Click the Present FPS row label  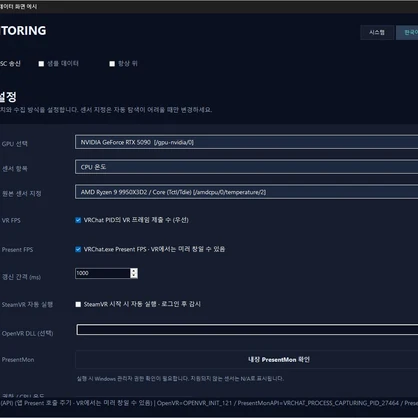[17, 250]
